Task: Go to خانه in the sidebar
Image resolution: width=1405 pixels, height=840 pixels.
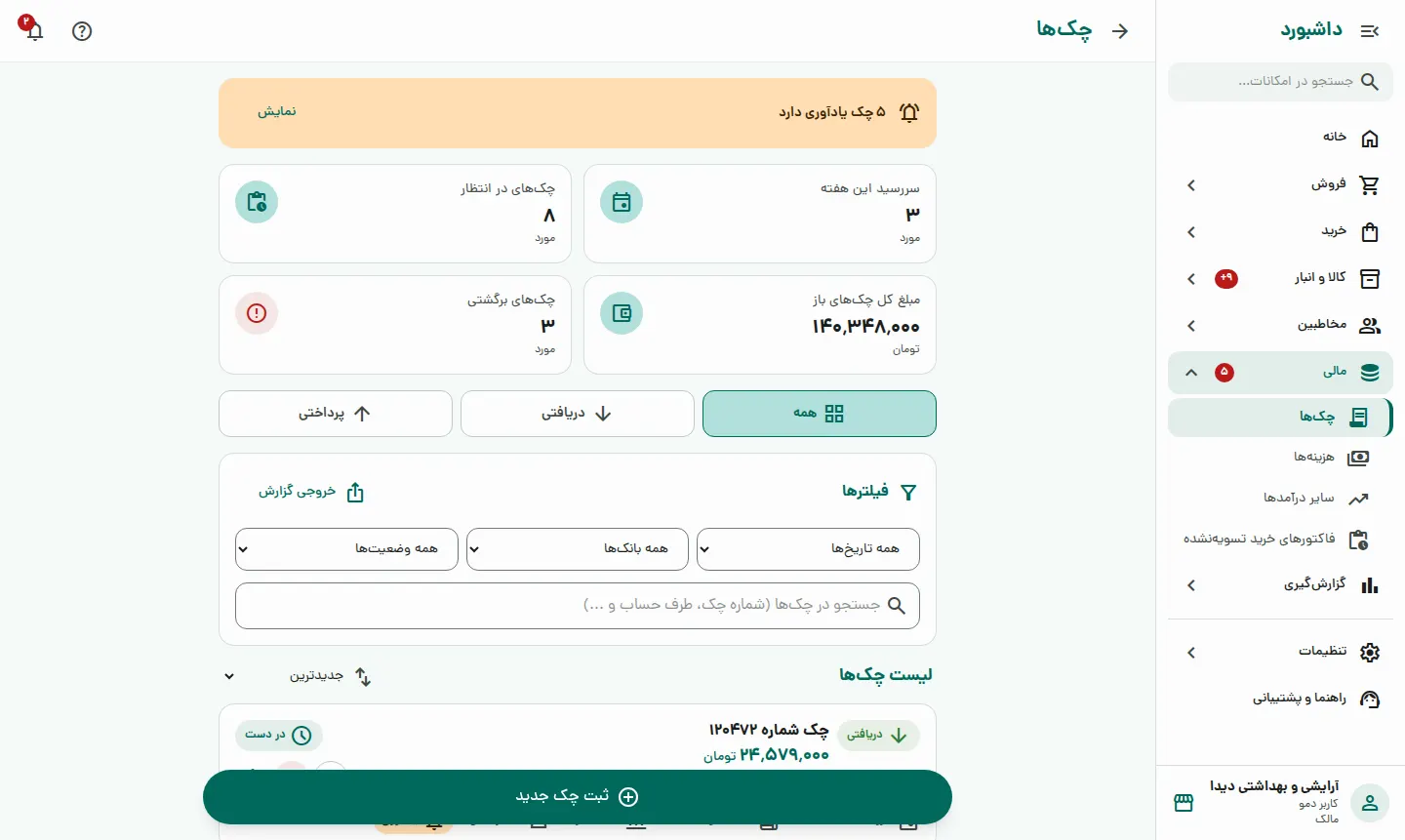Action: (x=1280, y=139)
